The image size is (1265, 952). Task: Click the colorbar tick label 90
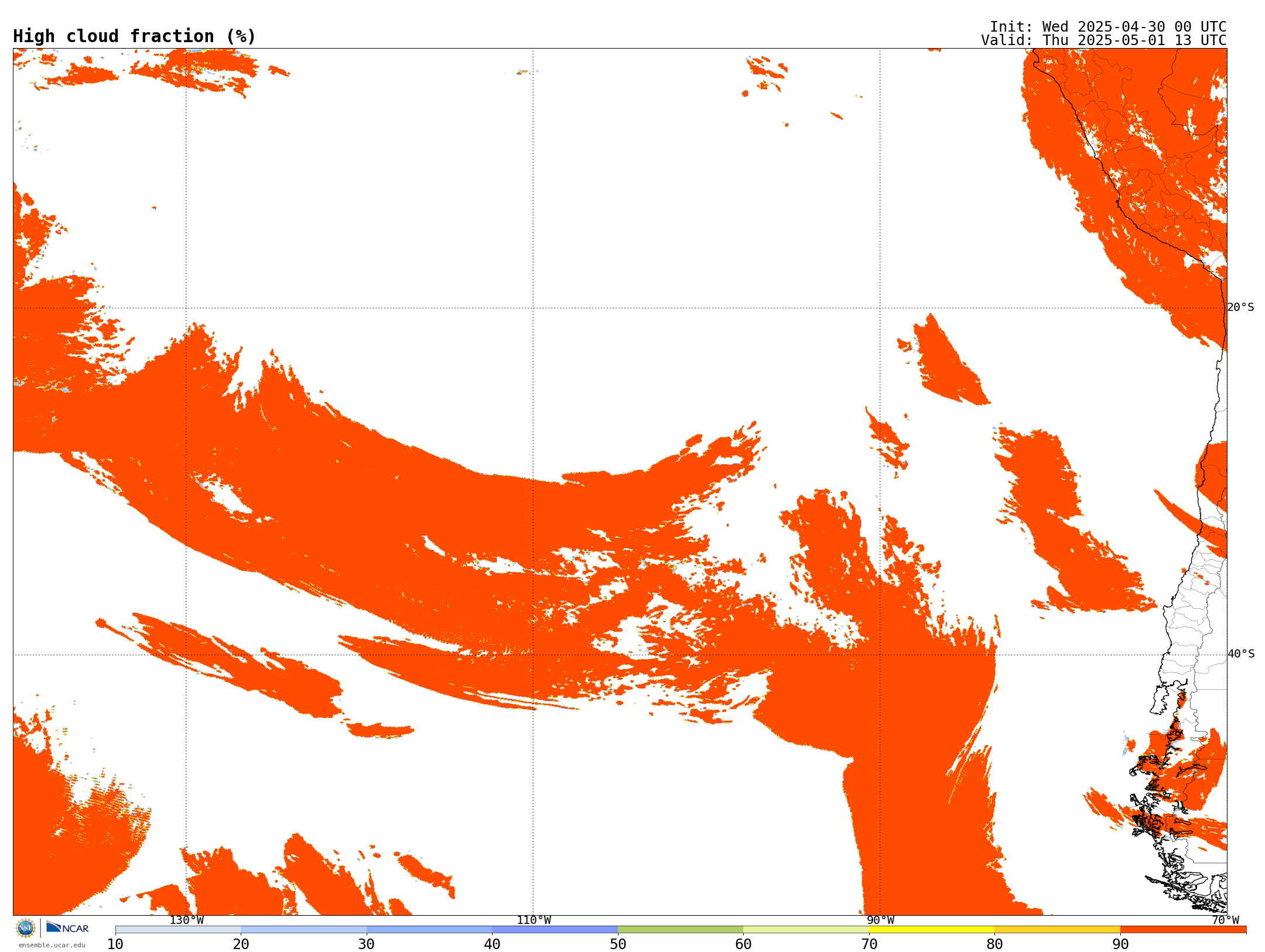1120,944
